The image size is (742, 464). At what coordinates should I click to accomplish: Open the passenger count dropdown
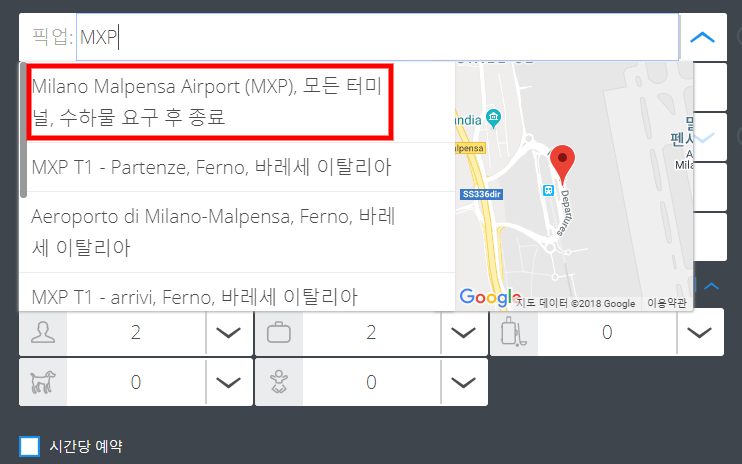(229, 332)
